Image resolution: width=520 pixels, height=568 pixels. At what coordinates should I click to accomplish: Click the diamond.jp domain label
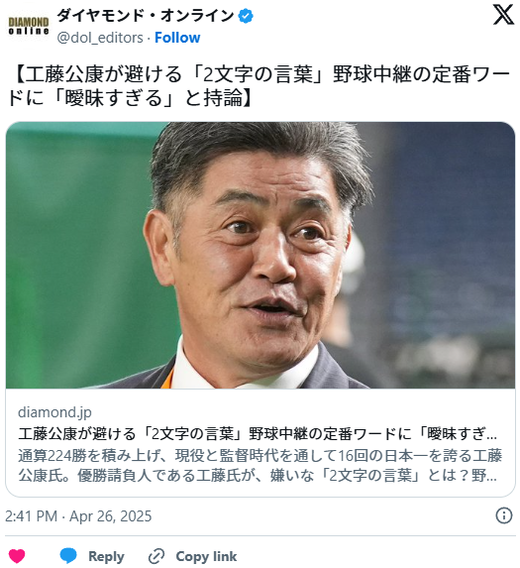click(55, 412)
